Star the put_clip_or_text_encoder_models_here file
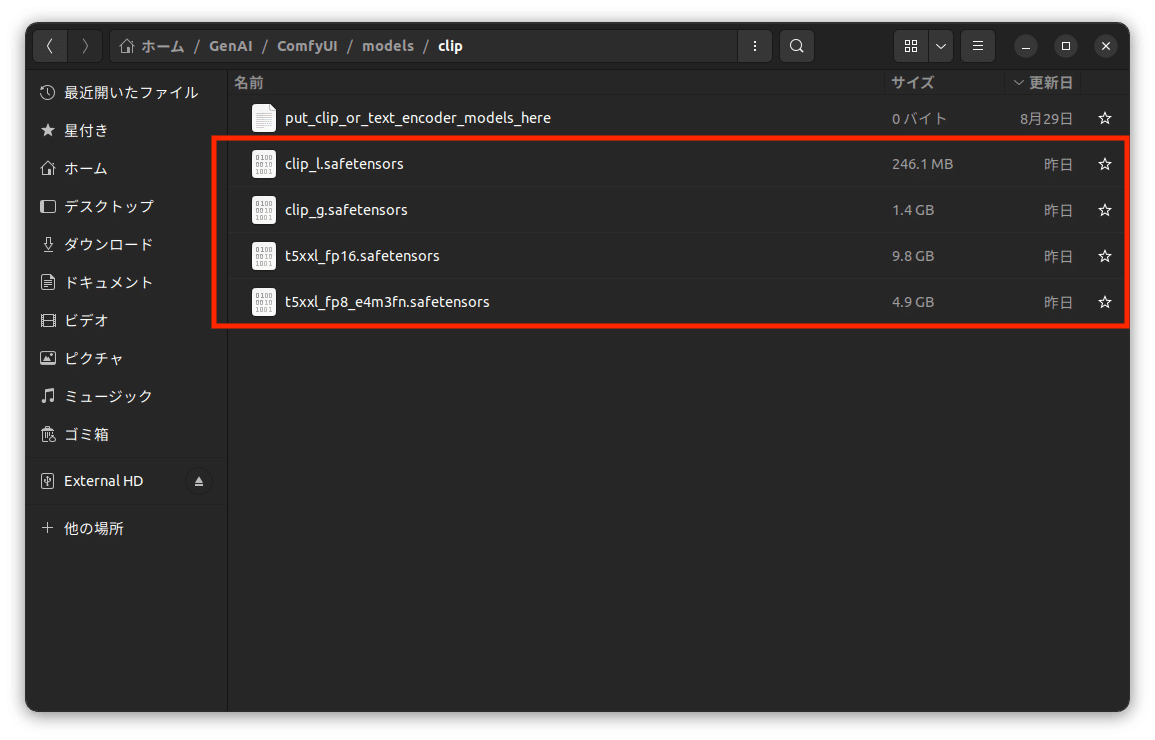 pyautogui.click(x=1104, y=118)
